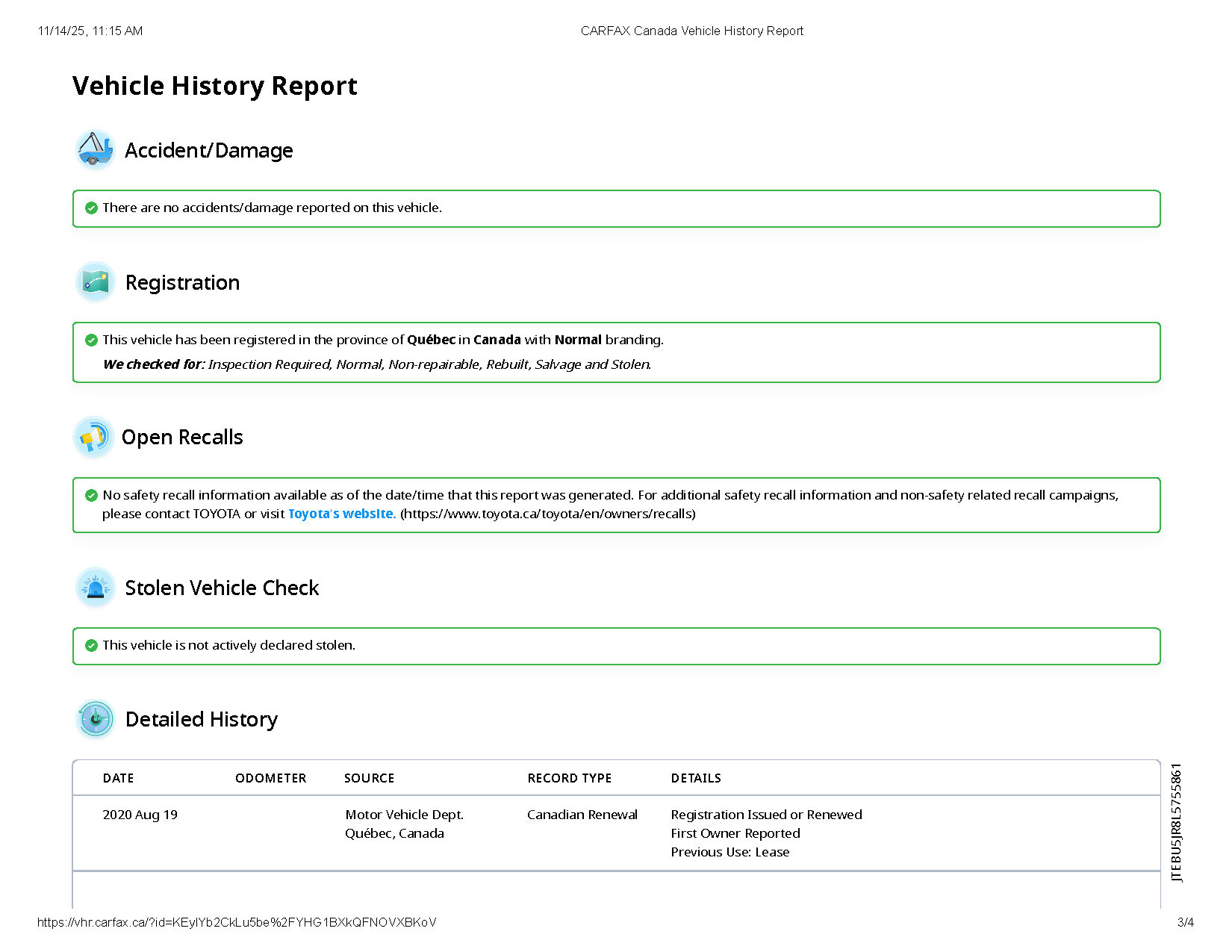The width and height of the screenshot is (1232, 952).
Task: Click the Open Recalls megaphone icon
Action: (93, 437)
